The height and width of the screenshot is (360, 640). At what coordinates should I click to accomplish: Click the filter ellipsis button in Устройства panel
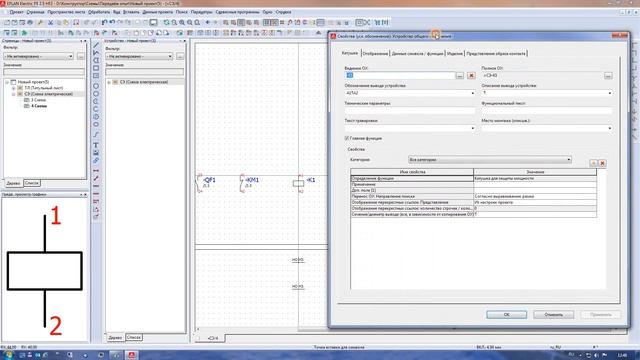[180, 56]
